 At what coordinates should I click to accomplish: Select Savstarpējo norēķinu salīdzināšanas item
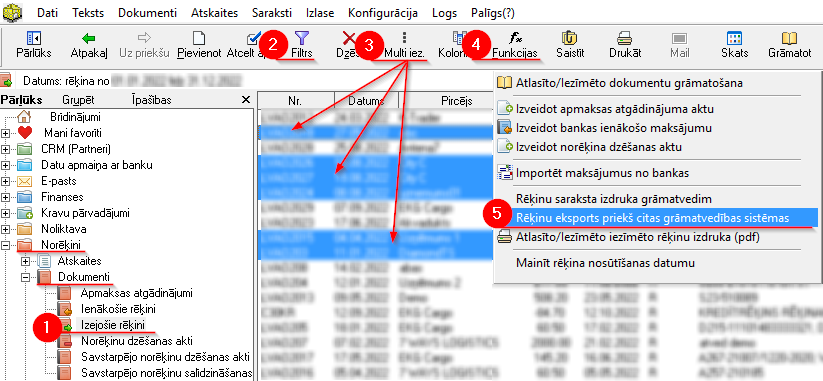pos(166,373)
